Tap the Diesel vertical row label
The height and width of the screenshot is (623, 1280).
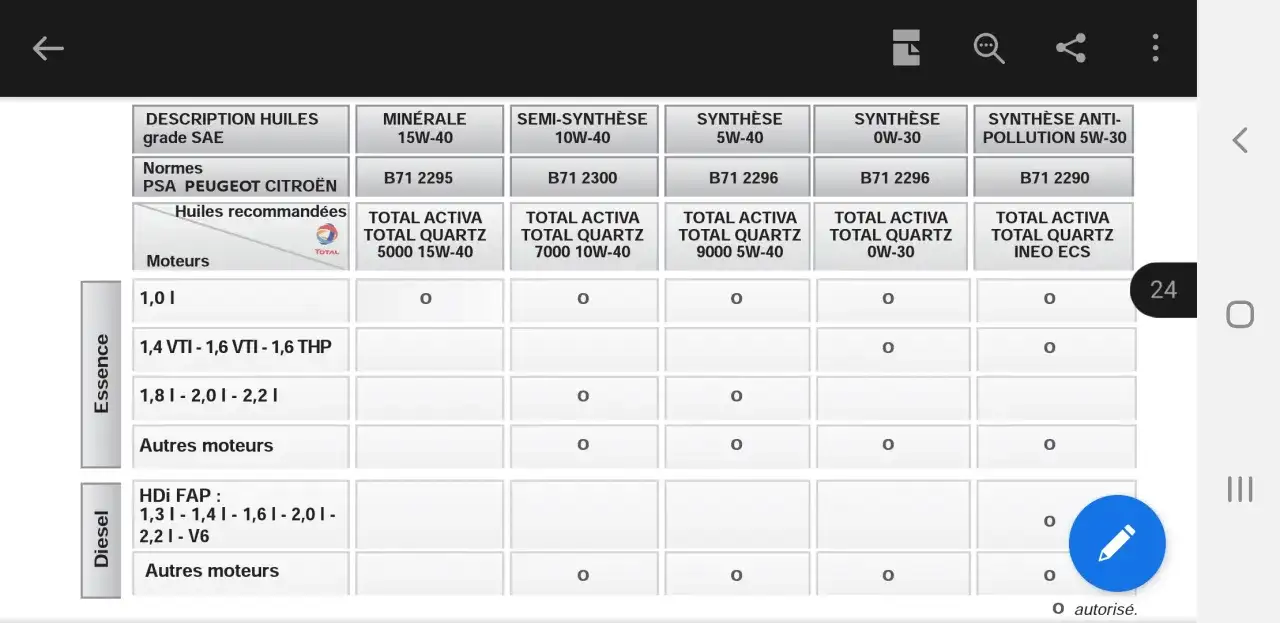click(101, 540)
